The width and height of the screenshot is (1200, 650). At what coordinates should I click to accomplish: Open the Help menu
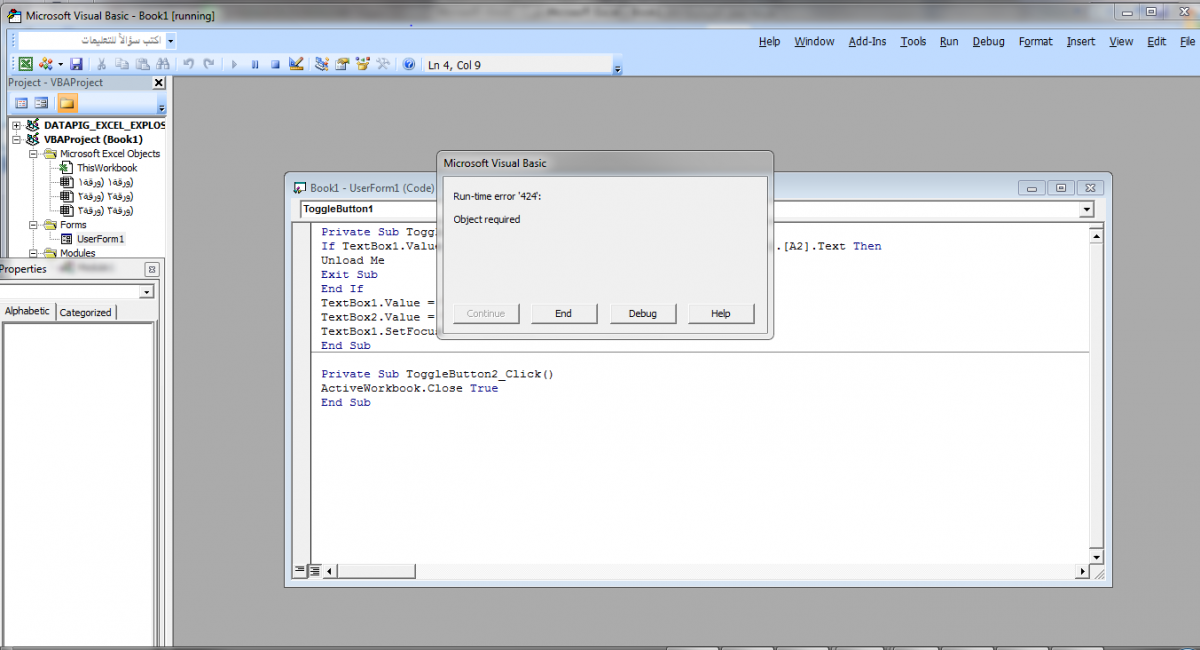click(769, 41)
